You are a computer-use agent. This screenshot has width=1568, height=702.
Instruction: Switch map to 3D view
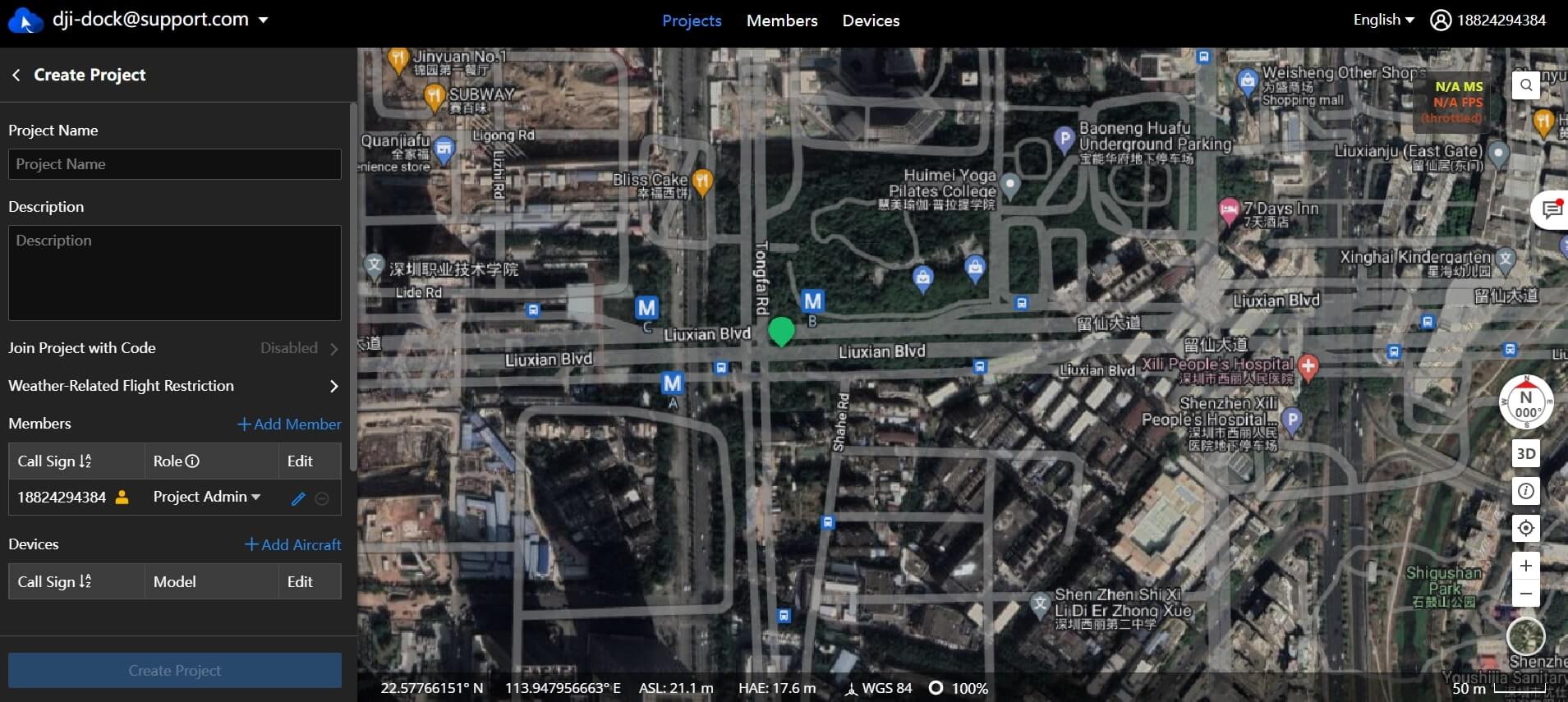(1525, 453)
